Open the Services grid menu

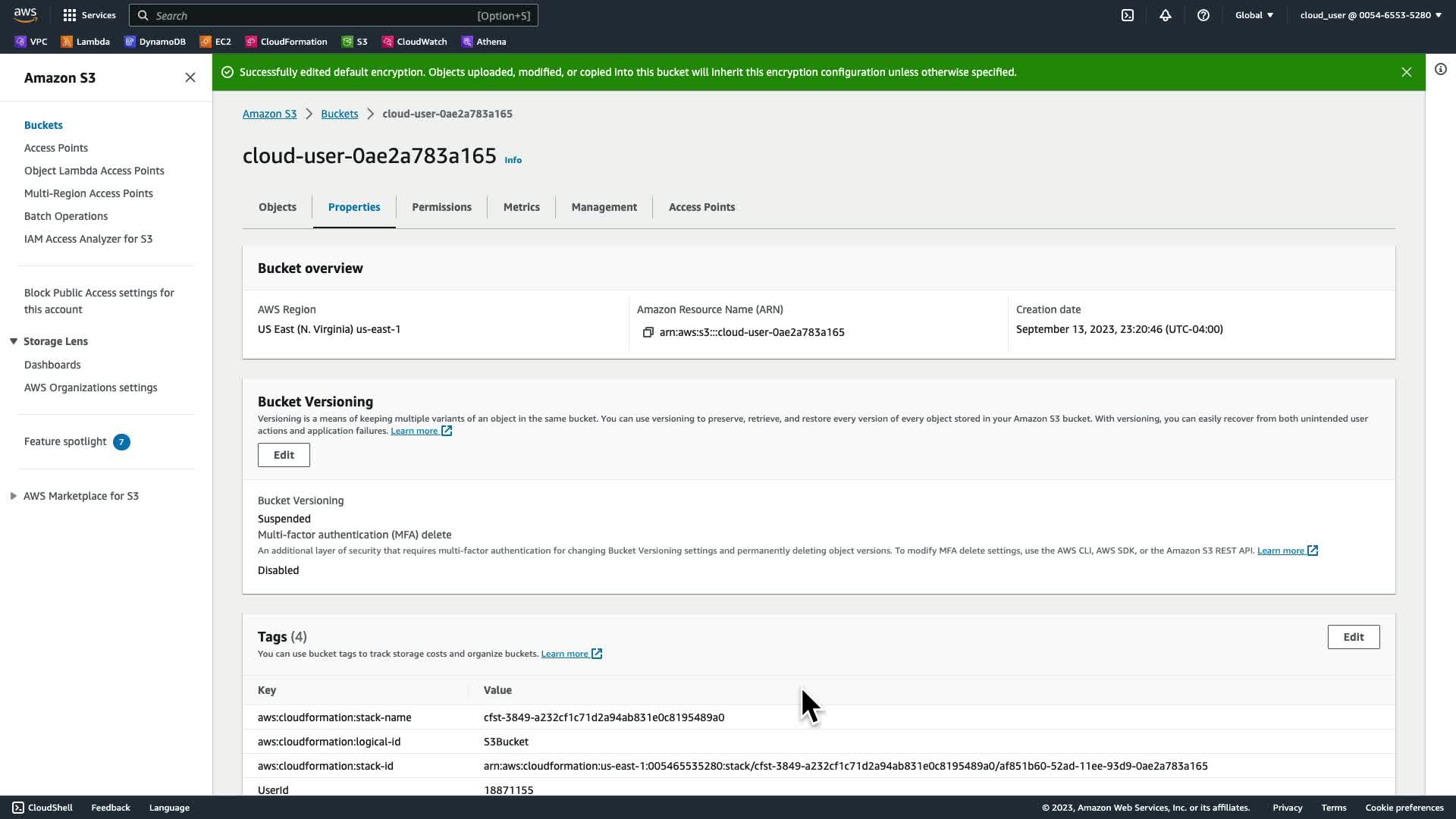click(89, 15)
